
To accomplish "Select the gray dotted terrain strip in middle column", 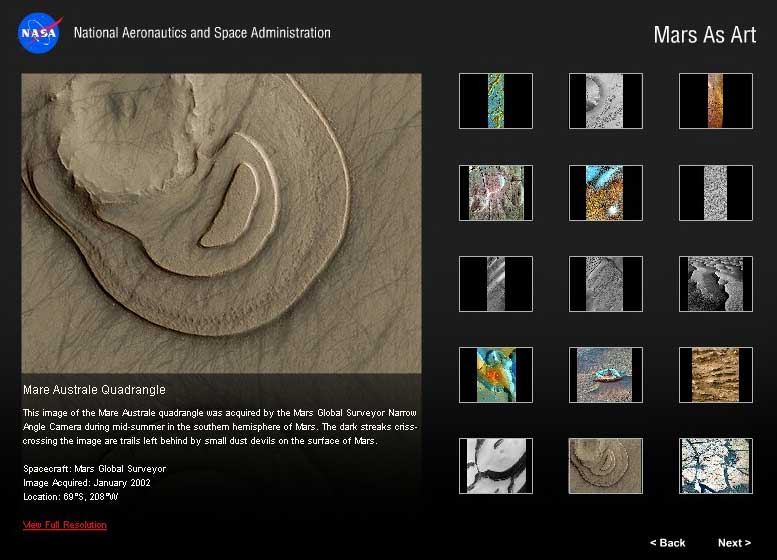I will (606, 284).
